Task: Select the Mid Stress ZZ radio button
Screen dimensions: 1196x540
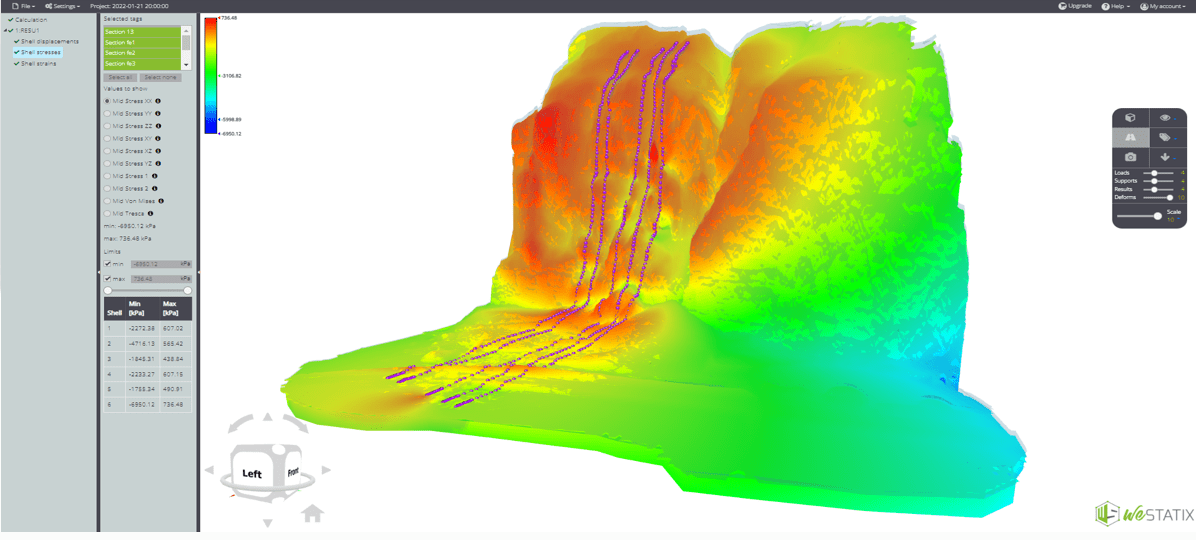Action: [108, 126]
